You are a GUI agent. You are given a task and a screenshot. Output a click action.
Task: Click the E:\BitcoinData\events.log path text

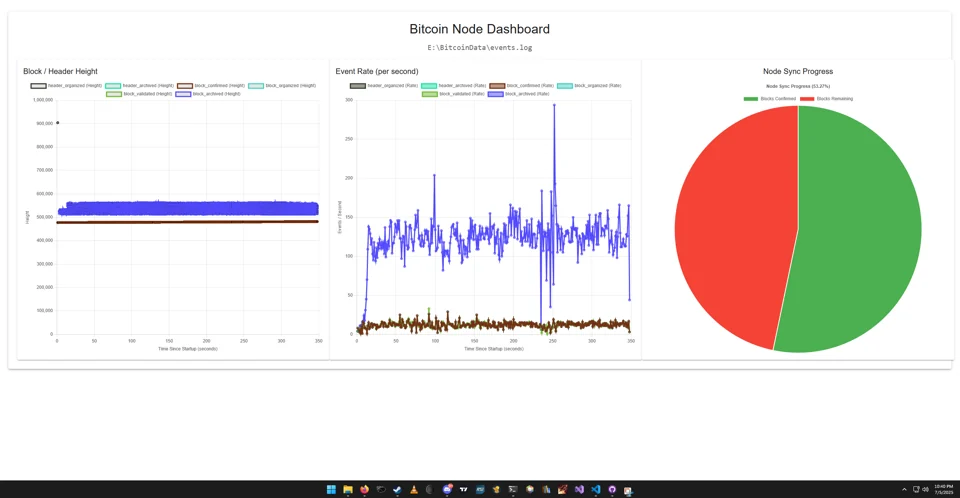479,47
